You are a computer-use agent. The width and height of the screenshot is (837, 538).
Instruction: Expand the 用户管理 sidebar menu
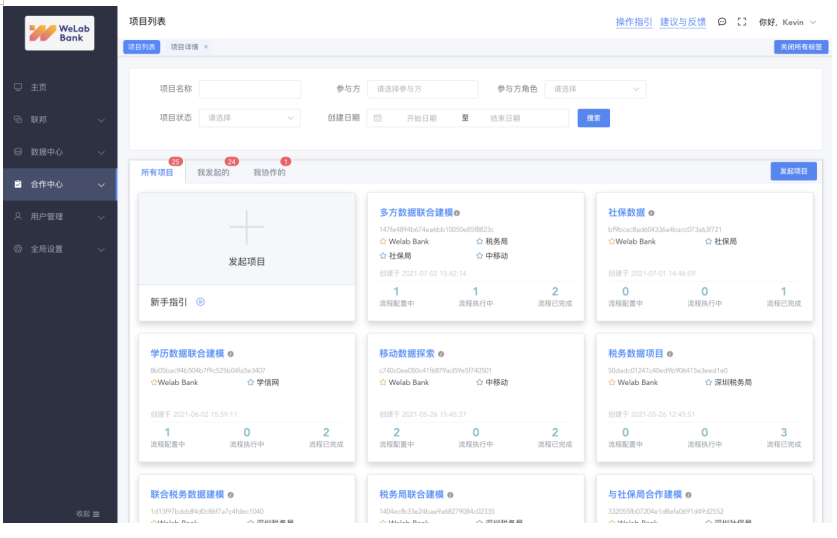[x=60, y=217]
